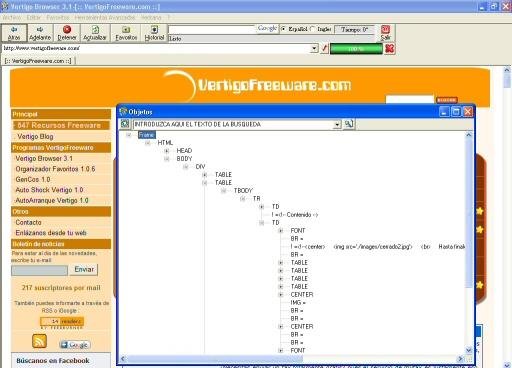Open the Objetos search text dropdown arrow
The width and height of the screenshot is (512, 368).
337,124
